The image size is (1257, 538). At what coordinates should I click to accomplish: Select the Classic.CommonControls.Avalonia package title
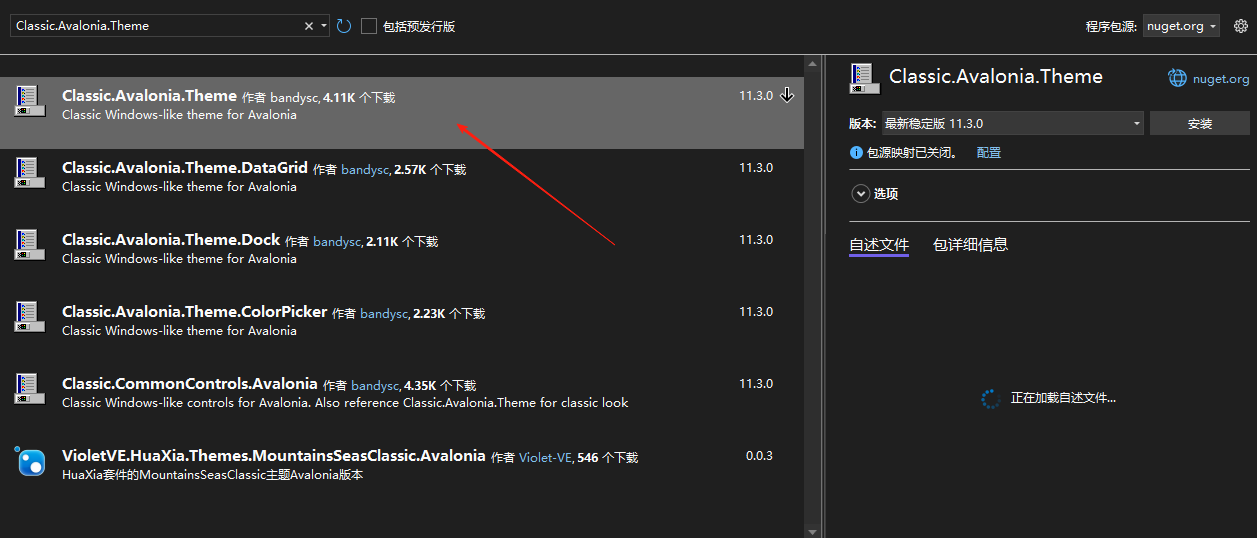[190, 384]
